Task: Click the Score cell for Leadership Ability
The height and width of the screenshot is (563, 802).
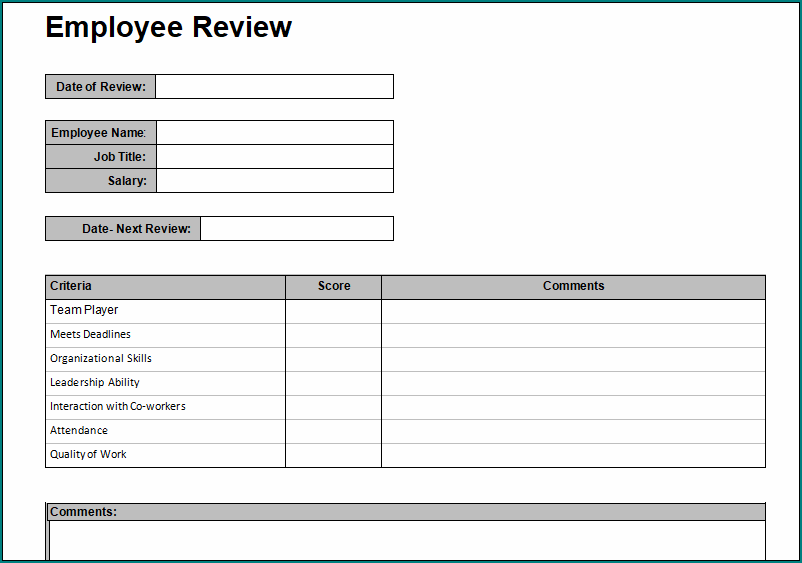Action: (x=333, y=384)
